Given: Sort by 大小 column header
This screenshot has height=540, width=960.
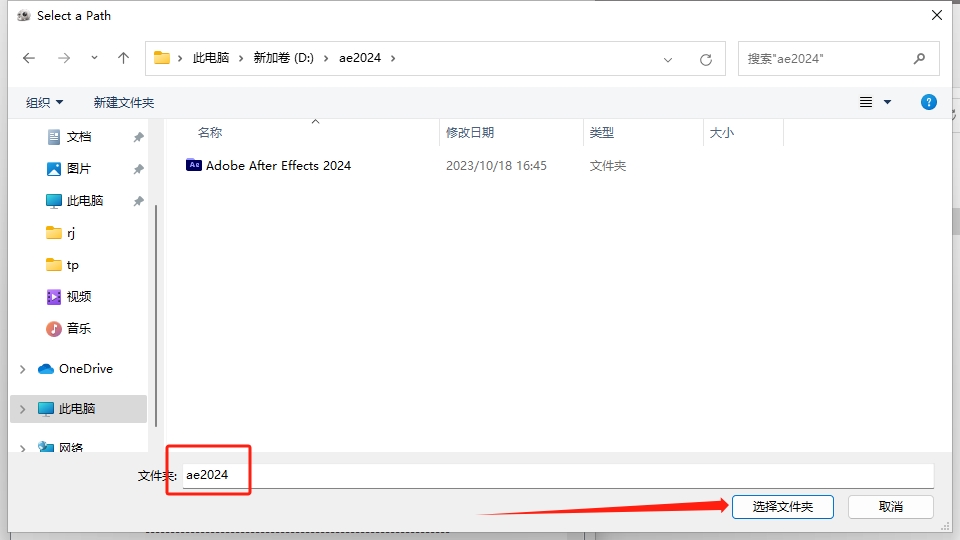Looking at the screenshot, I should pyautogui.click(x=721, y=132).
